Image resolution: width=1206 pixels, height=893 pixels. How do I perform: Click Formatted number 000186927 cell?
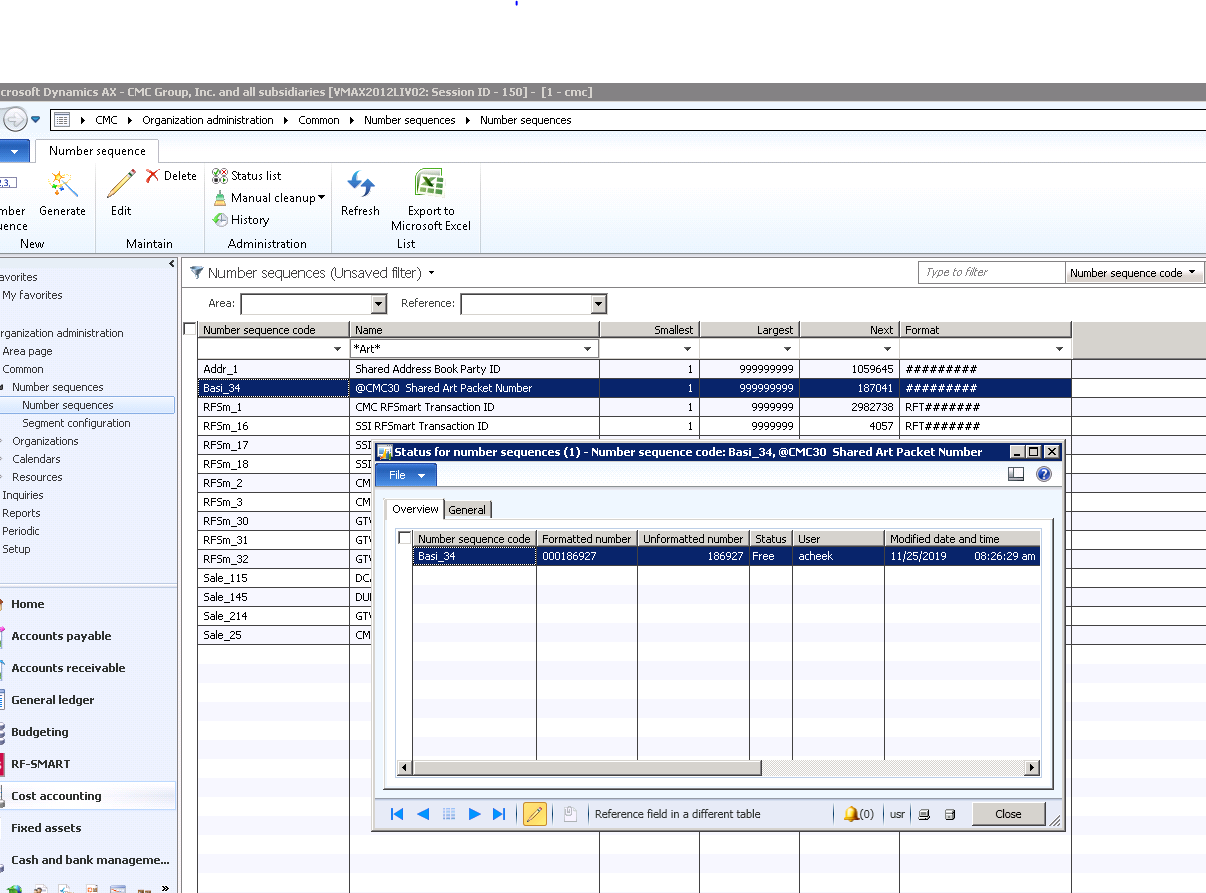click(x=587, y=556)
